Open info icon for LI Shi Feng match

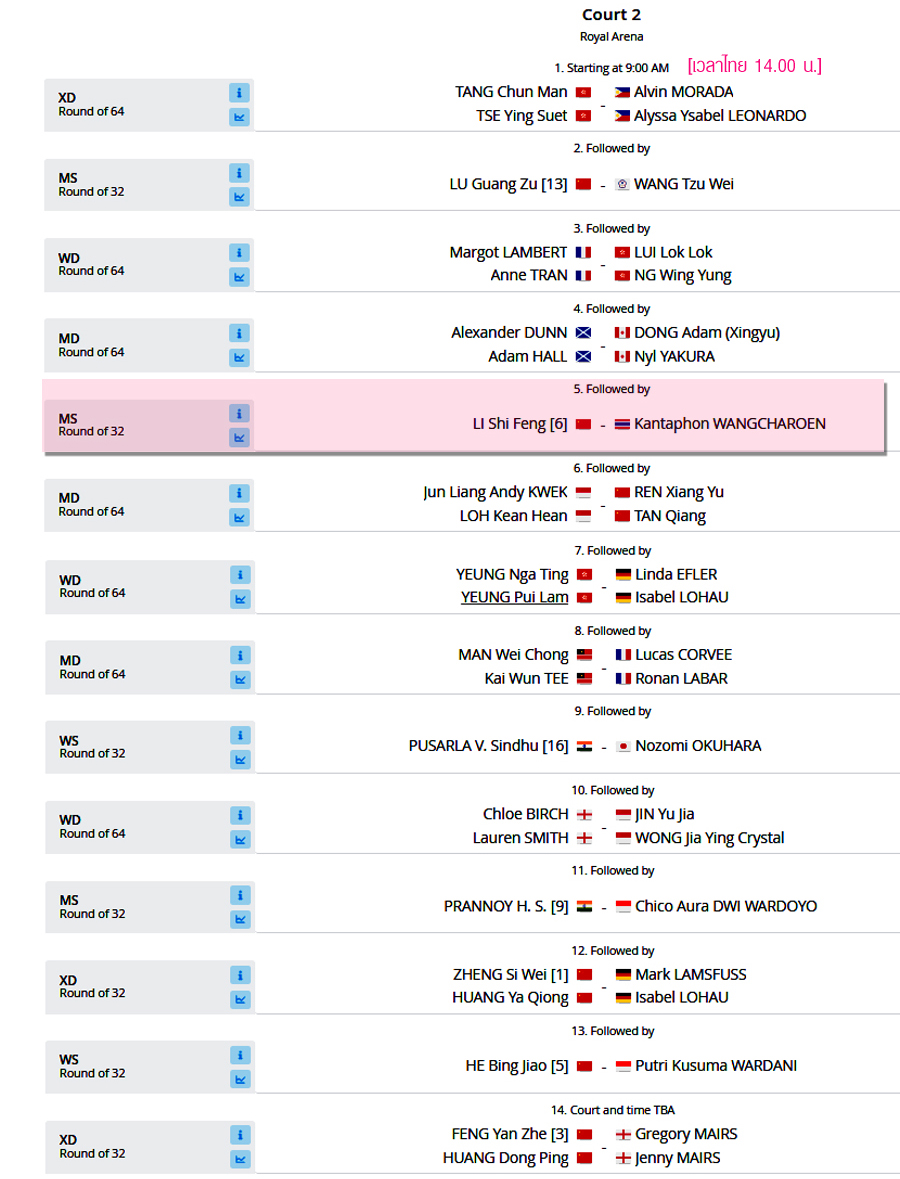point(239,414)
